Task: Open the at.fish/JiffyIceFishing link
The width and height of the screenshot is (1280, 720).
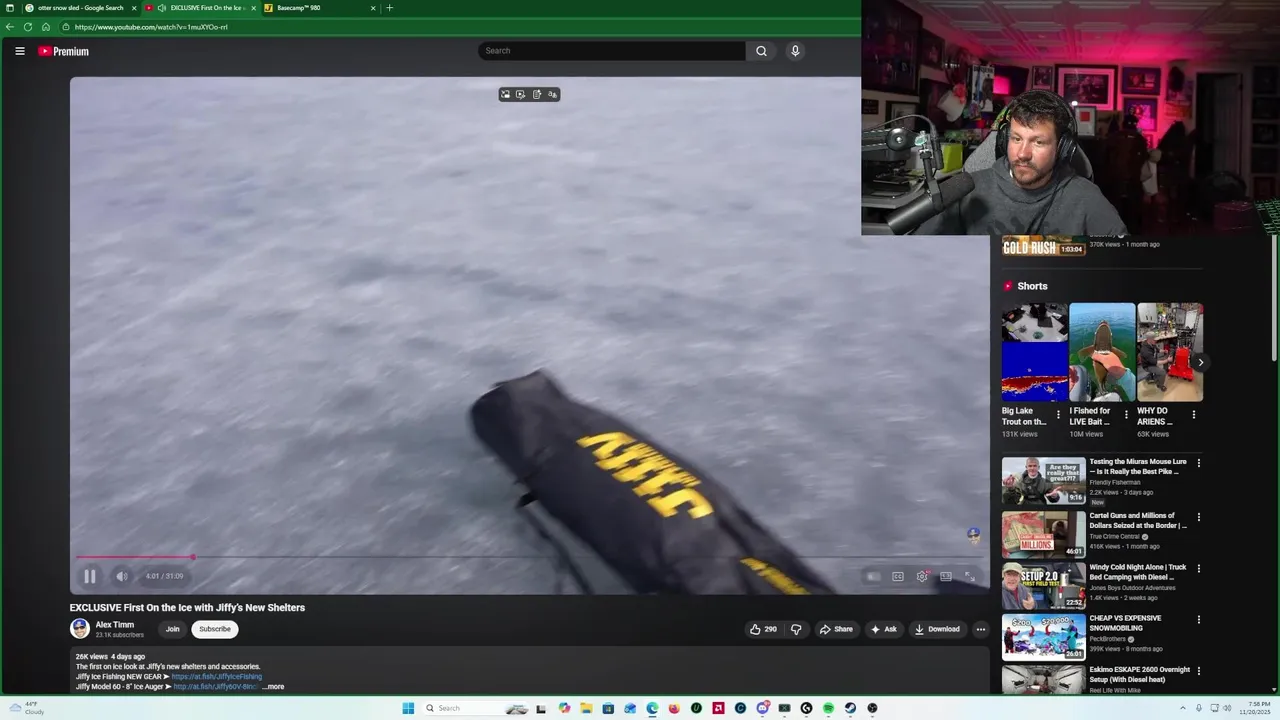Action: [216, 677]
